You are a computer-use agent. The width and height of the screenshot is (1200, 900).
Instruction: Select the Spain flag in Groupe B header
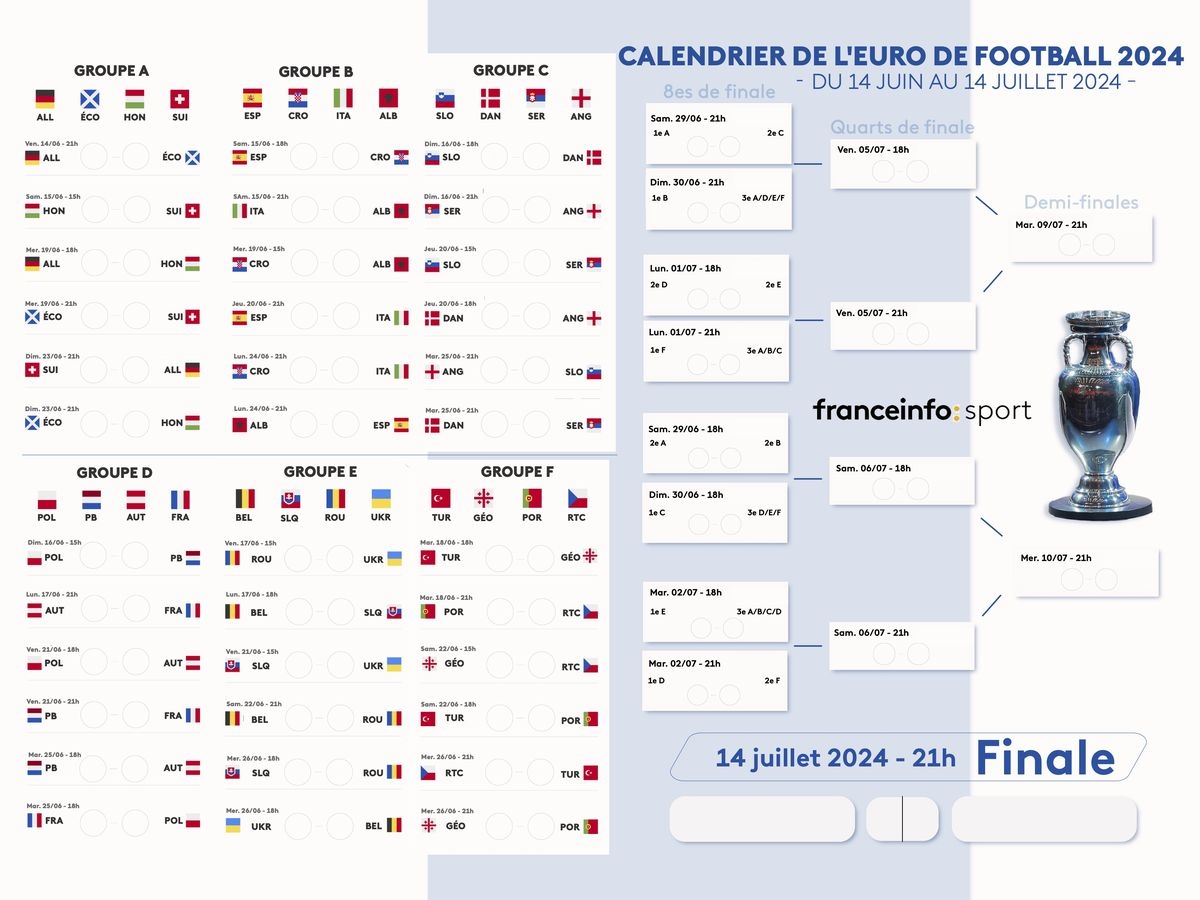(x=252, y=98)
